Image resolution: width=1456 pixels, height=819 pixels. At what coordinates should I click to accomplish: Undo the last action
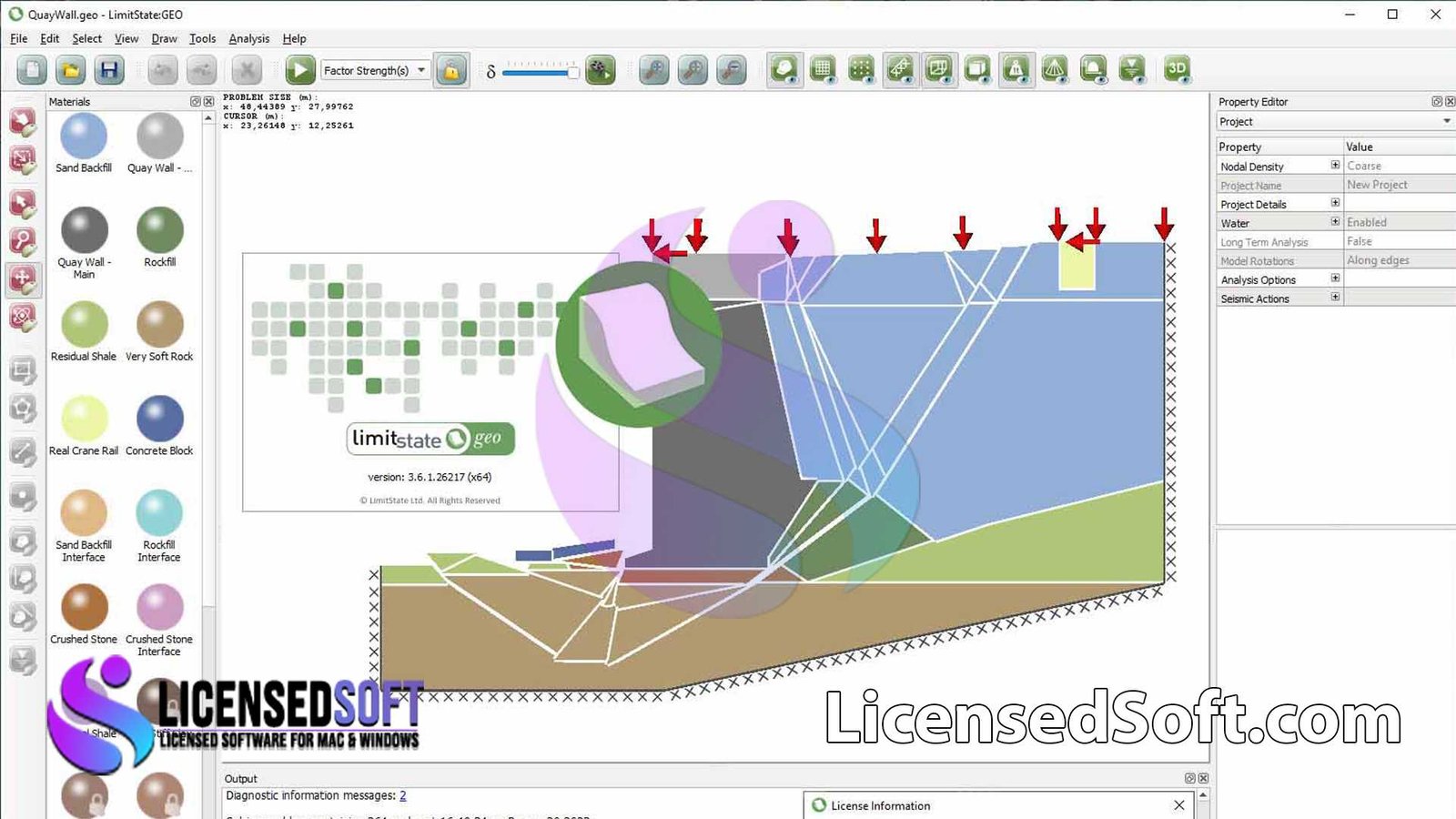point(163,70)
